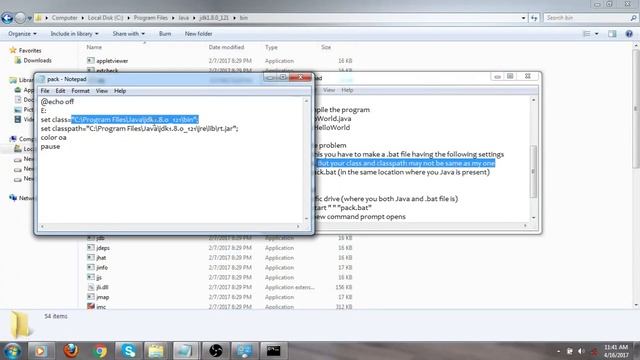This screenshot has height=360, width=640.
Task: Select the jli.dll file
Action: click(102, 287)
